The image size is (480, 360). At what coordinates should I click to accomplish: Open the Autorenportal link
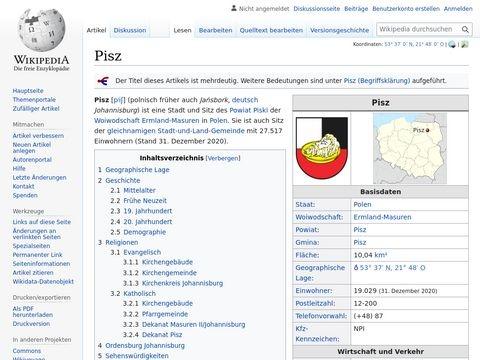(x=32, y=160)
